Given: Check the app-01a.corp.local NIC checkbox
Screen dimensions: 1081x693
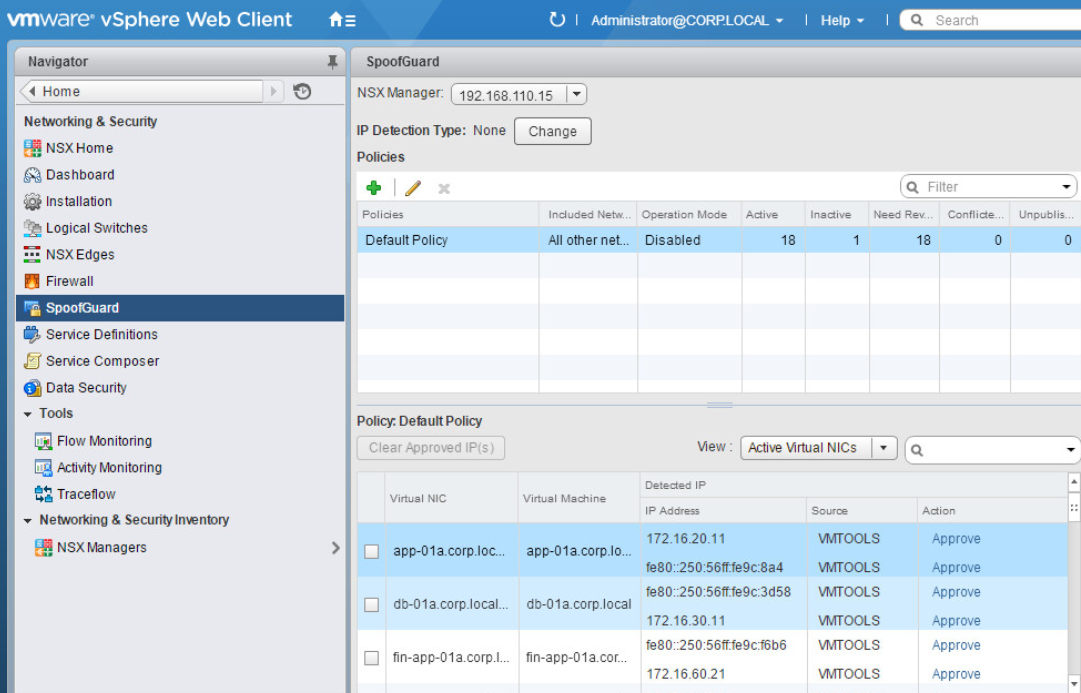Looking at the screenshot, I should coord(372,551).
